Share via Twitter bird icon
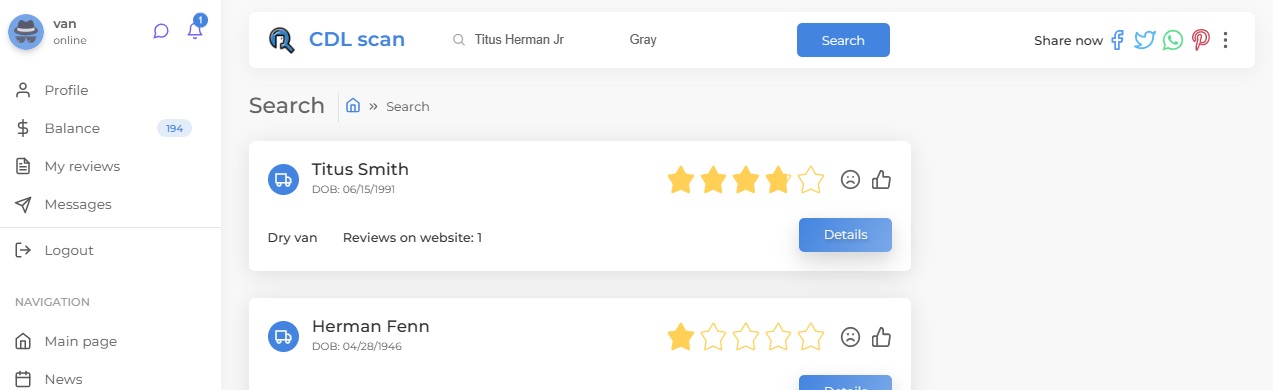The height and width of the screenshot is (390, 1273). tap(1145, 40)
